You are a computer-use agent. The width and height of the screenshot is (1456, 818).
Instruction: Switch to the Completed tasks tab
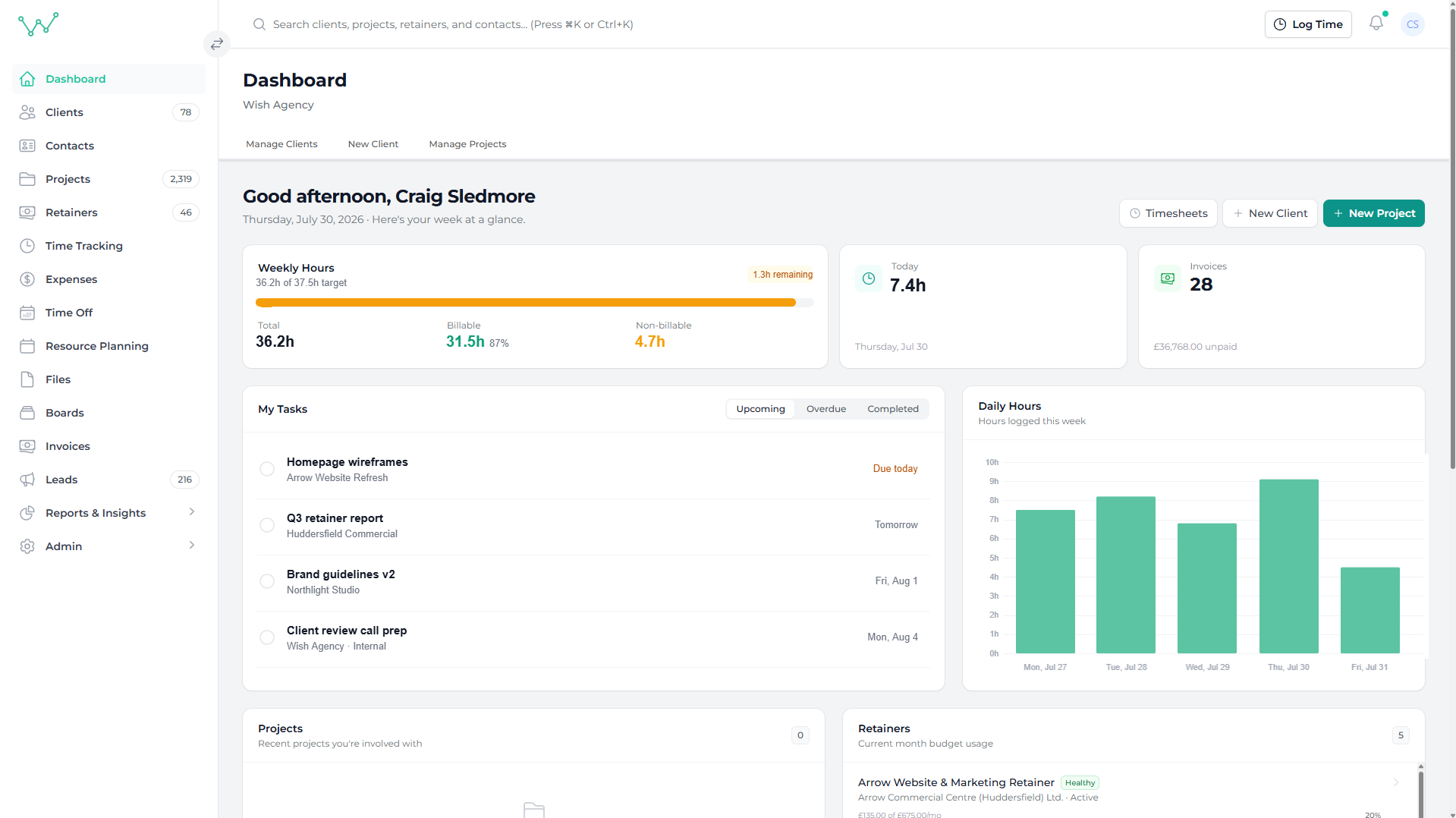893,409
